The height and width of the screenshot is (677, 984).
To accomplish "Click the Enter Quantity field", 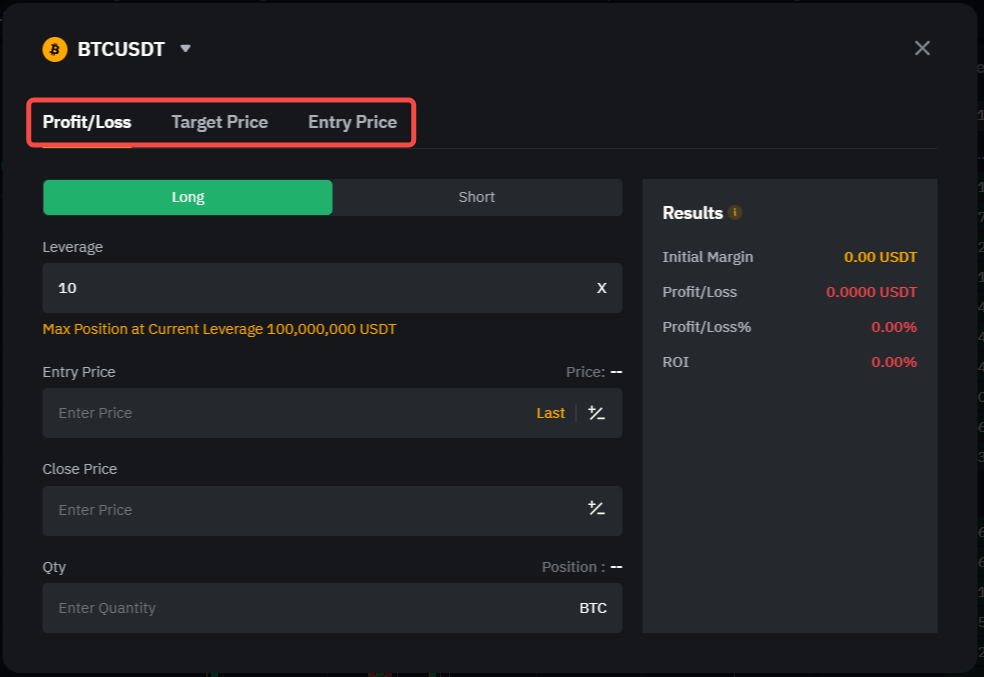I will [x=300, y=608].
